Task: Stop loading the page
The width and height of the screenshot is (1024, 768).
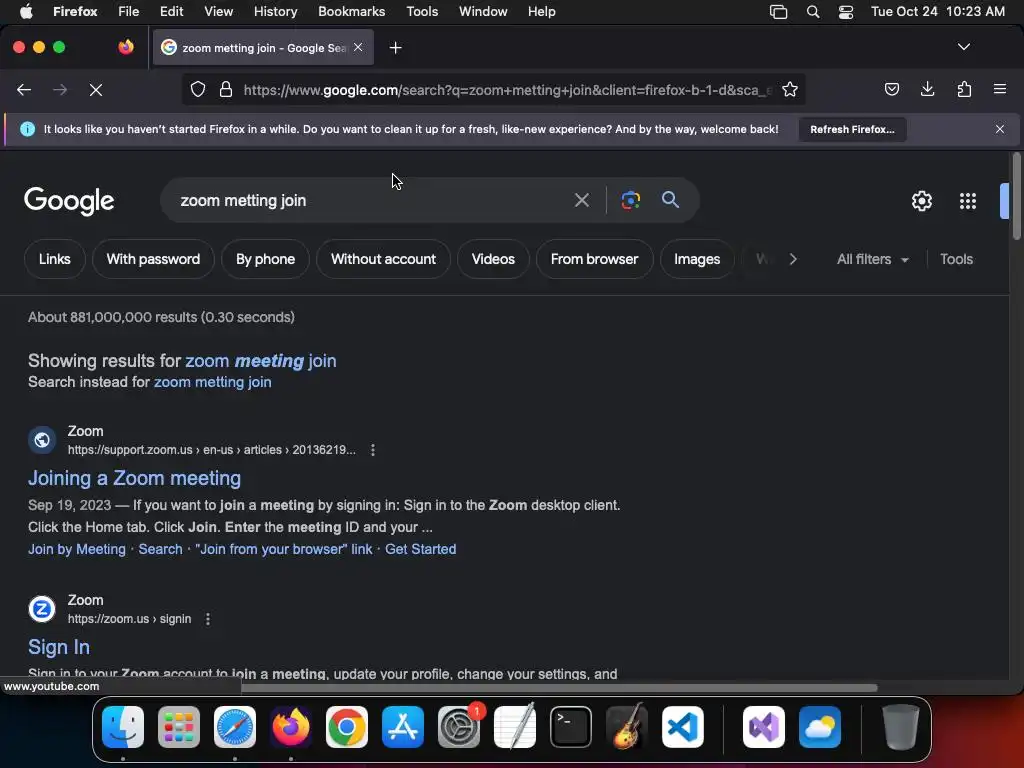Action: click(x=95, y=89)
